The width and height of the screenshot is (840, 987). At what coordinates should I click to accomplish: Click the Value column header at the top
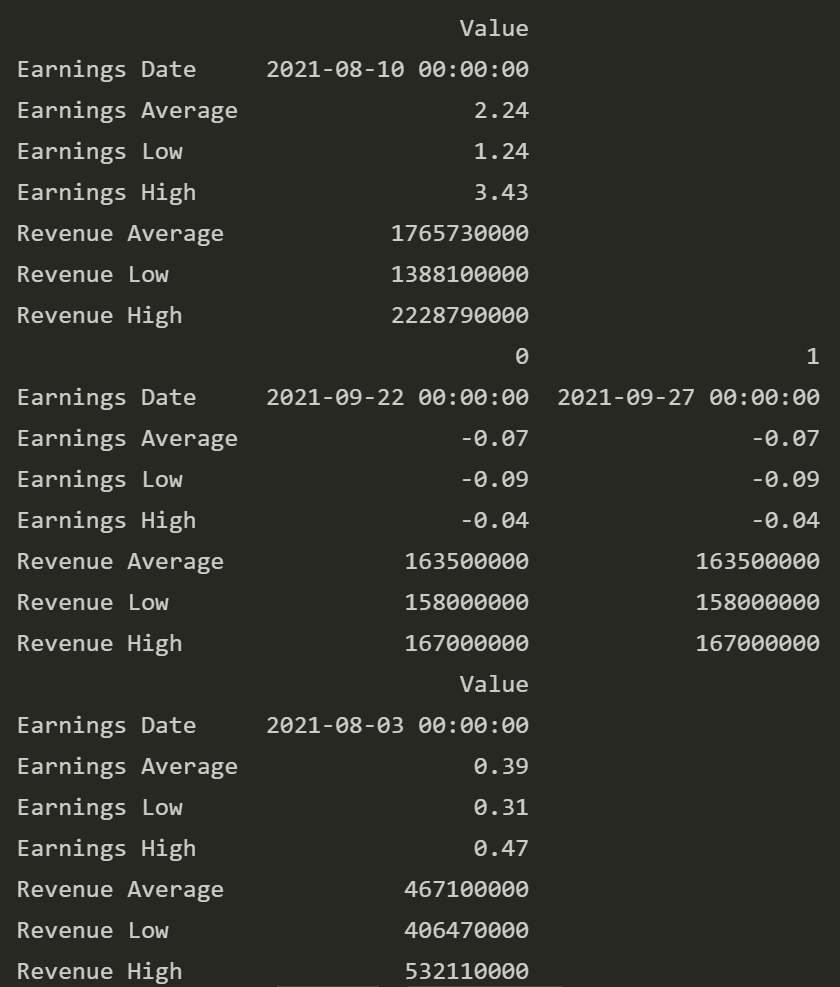click(x=494, y=28)
